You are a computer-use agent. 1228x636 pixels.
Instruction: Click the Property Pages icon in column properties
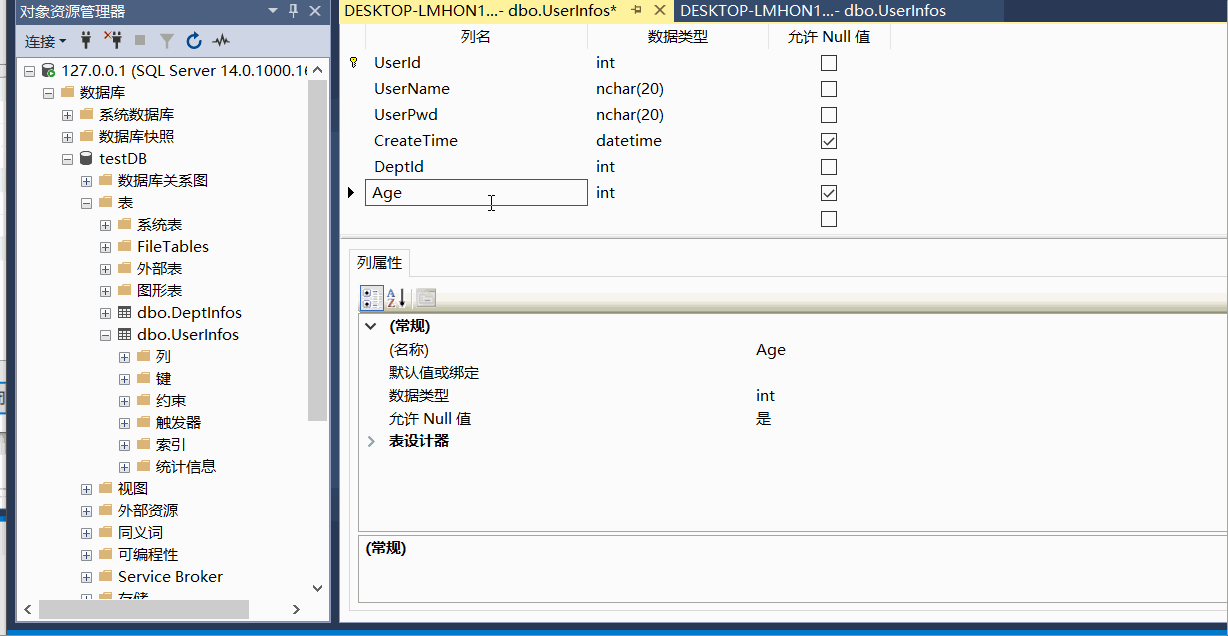pos(426,297)
